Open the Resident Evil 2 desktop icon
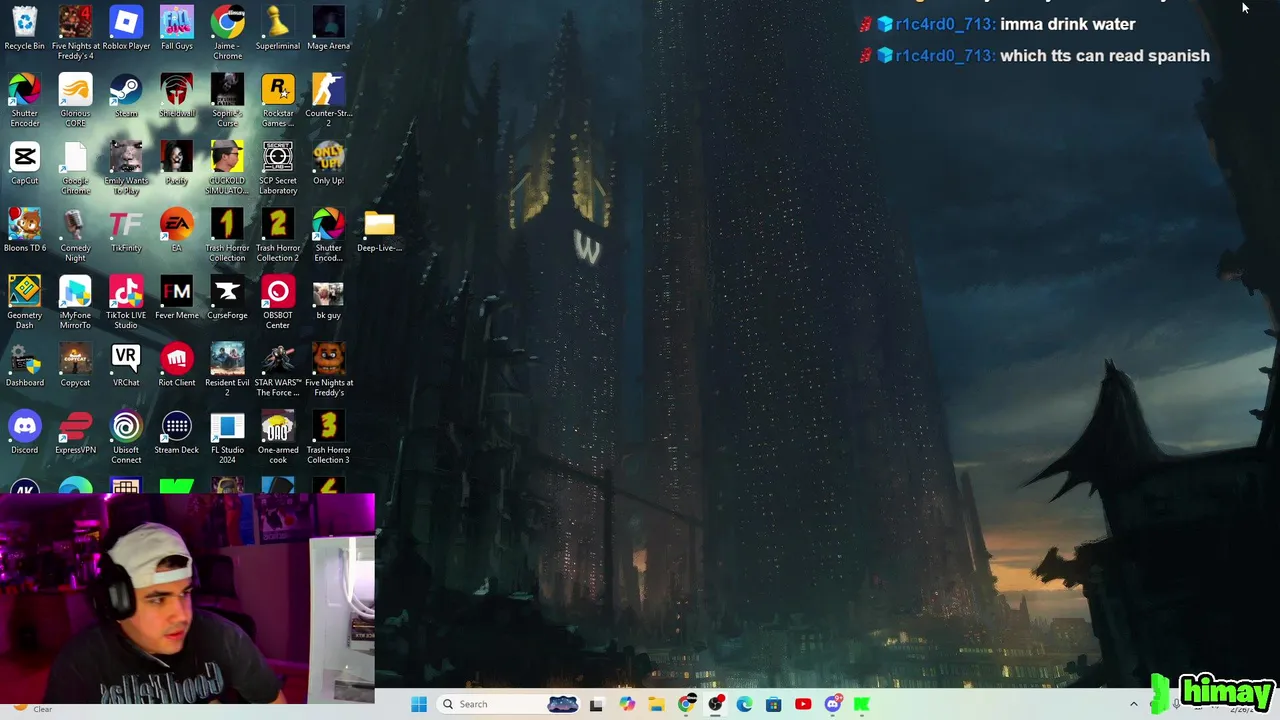 227,370
